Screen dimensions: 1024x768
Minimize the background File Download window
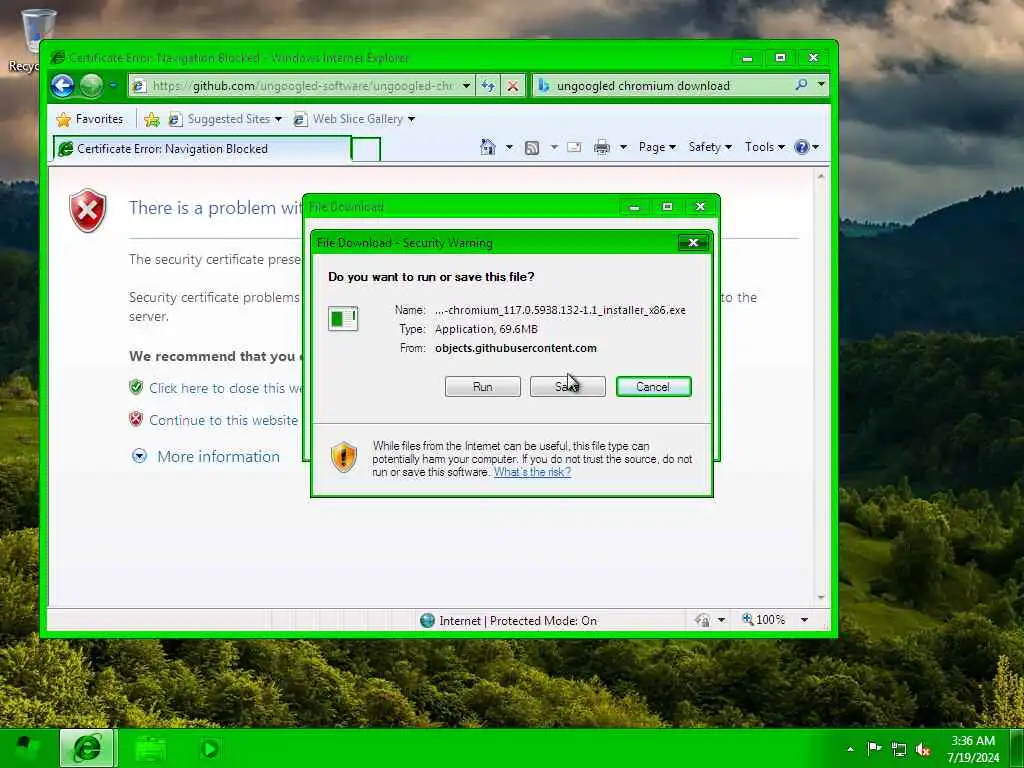click(x=634, y=207)
